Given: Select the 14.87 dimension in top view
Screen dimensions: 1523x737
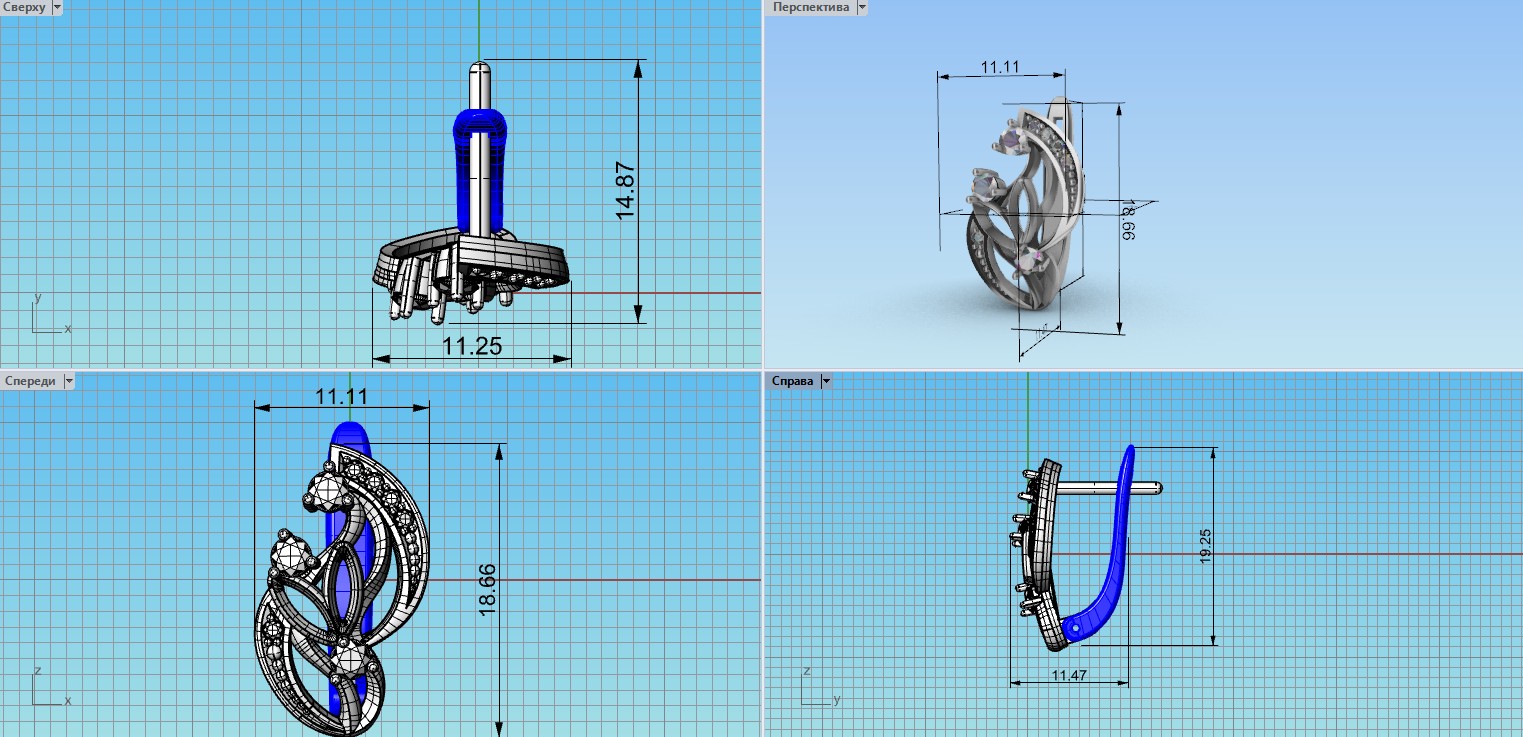Looking at the screenshot, I should (x=626, y=191).
